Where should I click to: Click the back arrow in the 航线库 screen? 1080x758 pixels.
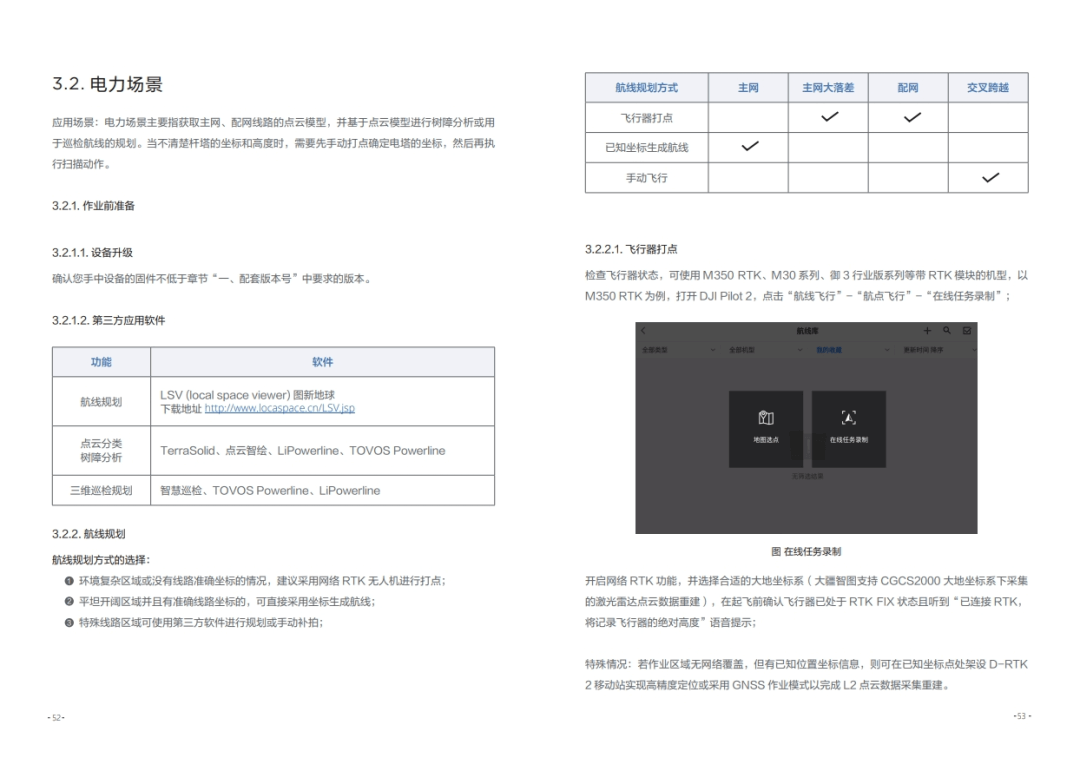click(643, 331)
